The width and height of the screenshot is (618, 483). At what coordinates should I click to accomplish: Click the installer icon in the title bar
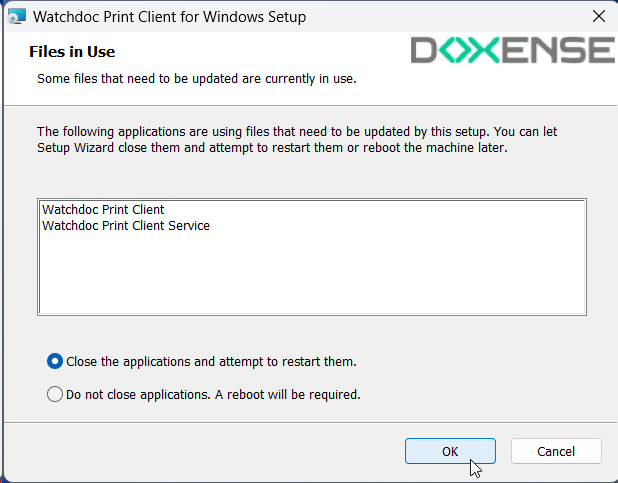17,17
